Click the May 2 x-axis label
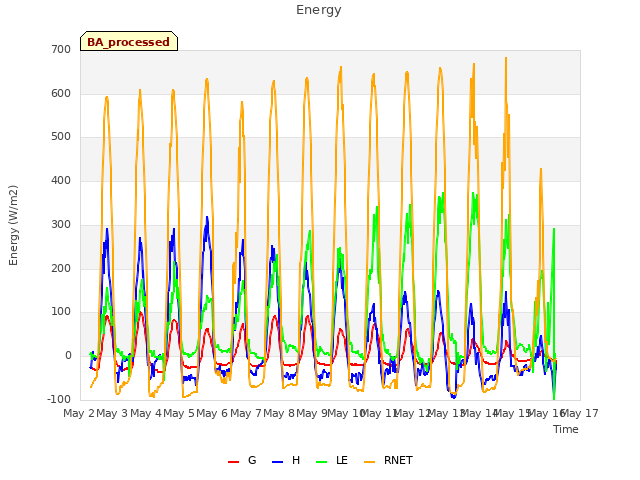The image size is (640, 480). coord(79,413)
